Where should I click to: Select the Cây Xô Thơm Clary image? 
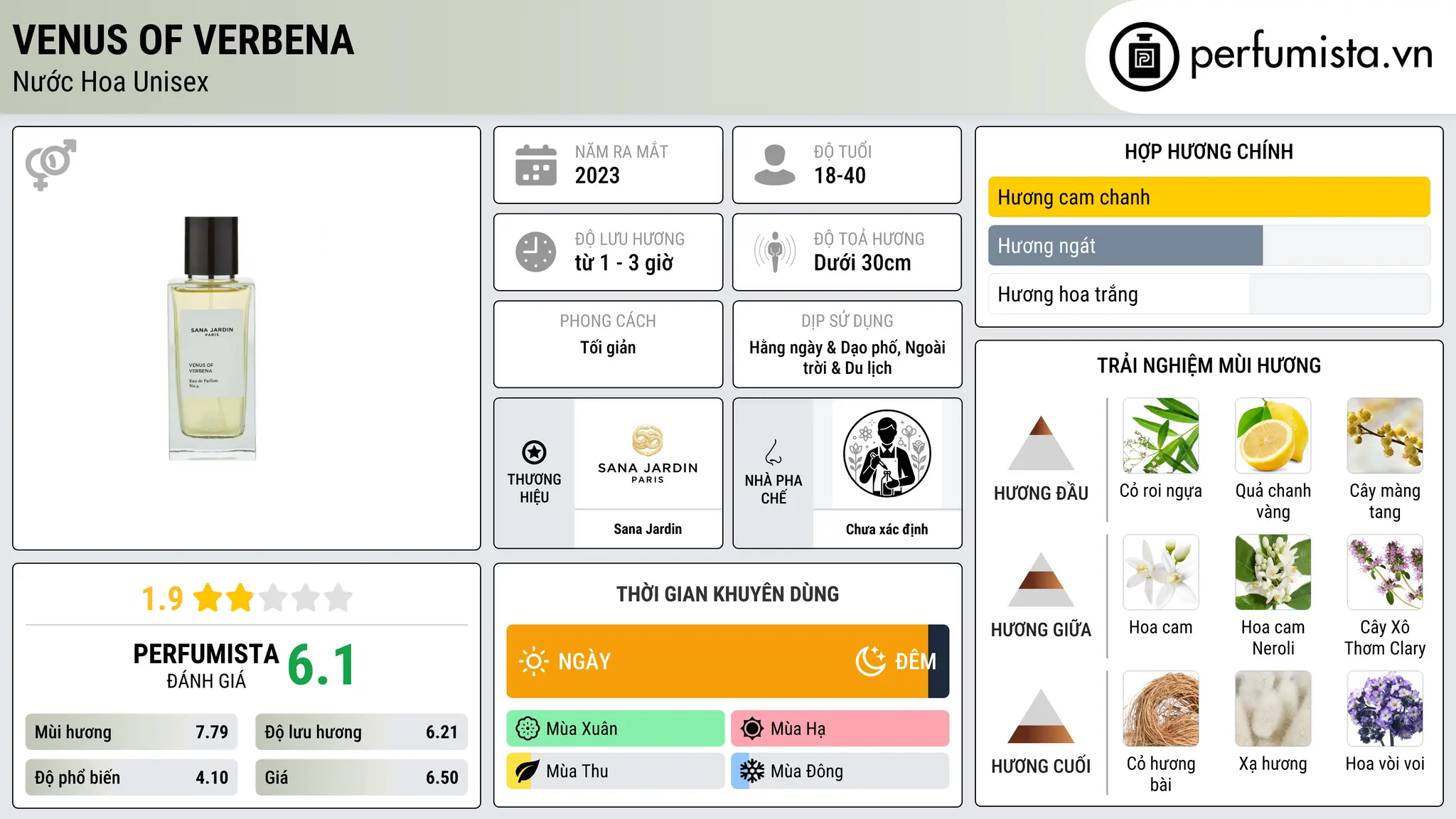click(1385, 572)
